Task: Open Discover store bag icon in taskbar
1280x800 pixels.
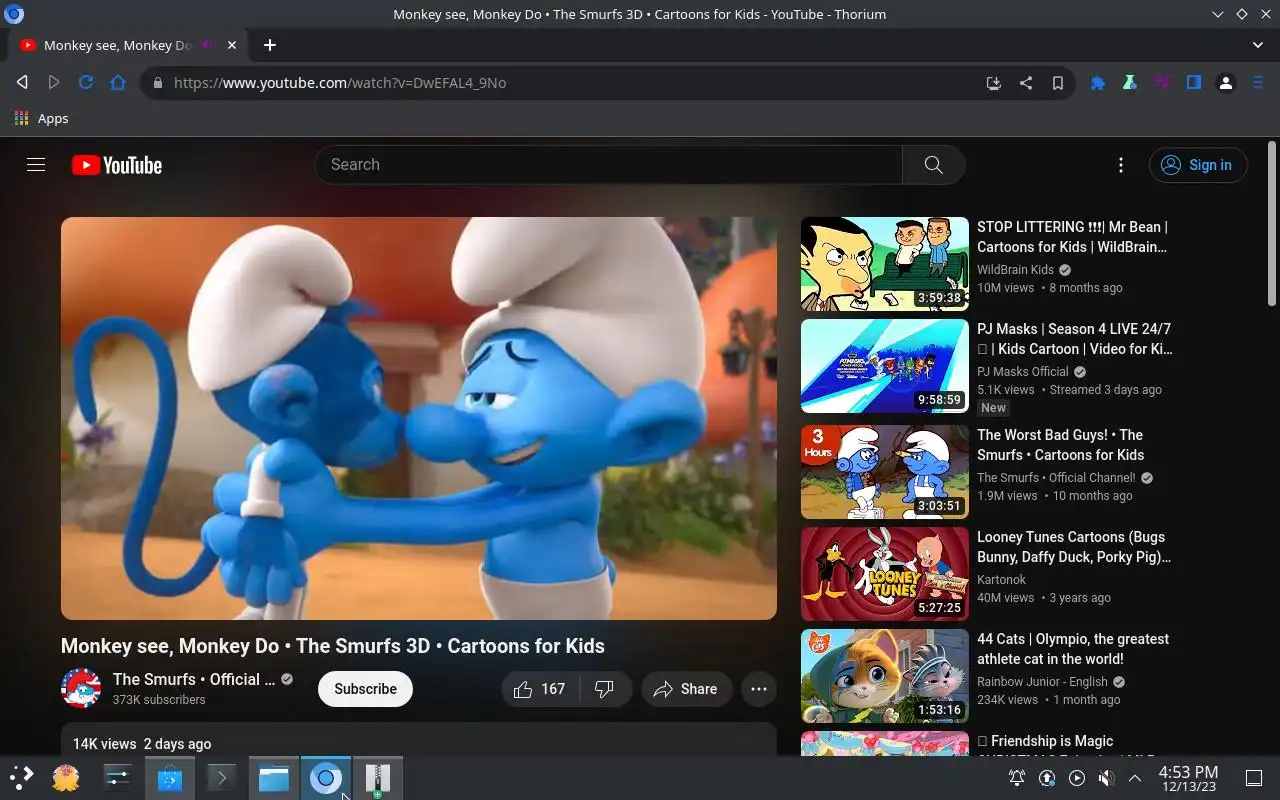Action: click(169, 778)
